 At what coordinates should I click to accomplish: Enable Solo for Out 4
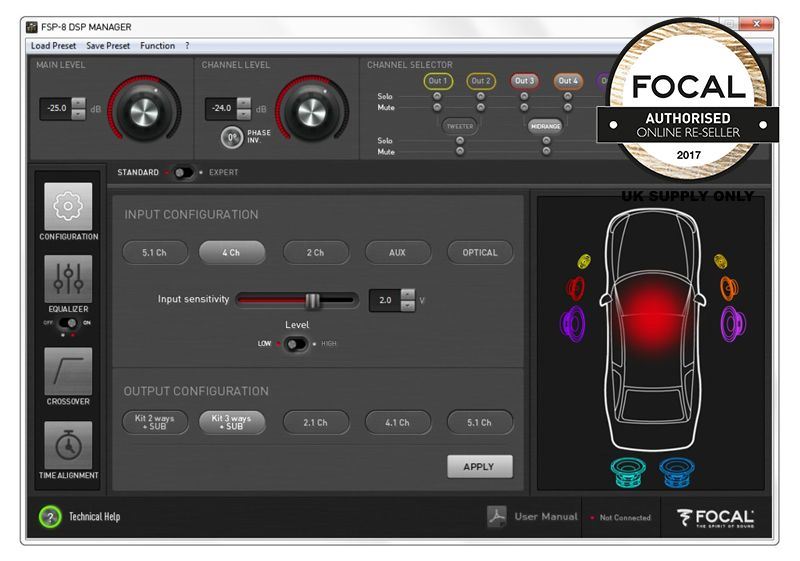click(x=567, y=96)
